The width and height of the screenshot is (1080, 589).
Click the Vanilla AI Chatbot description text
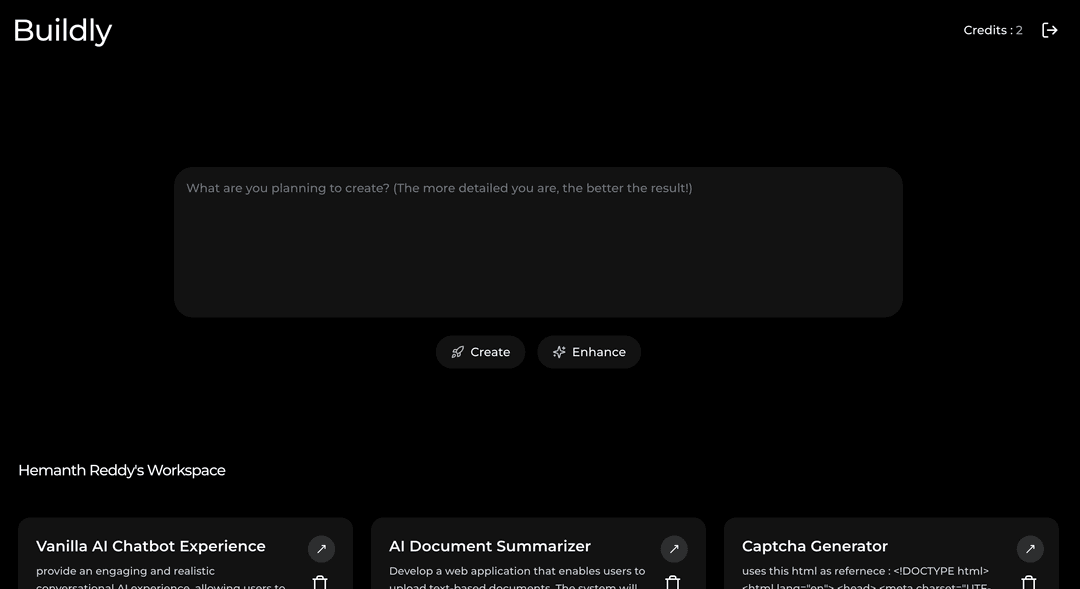pos(125,572)
